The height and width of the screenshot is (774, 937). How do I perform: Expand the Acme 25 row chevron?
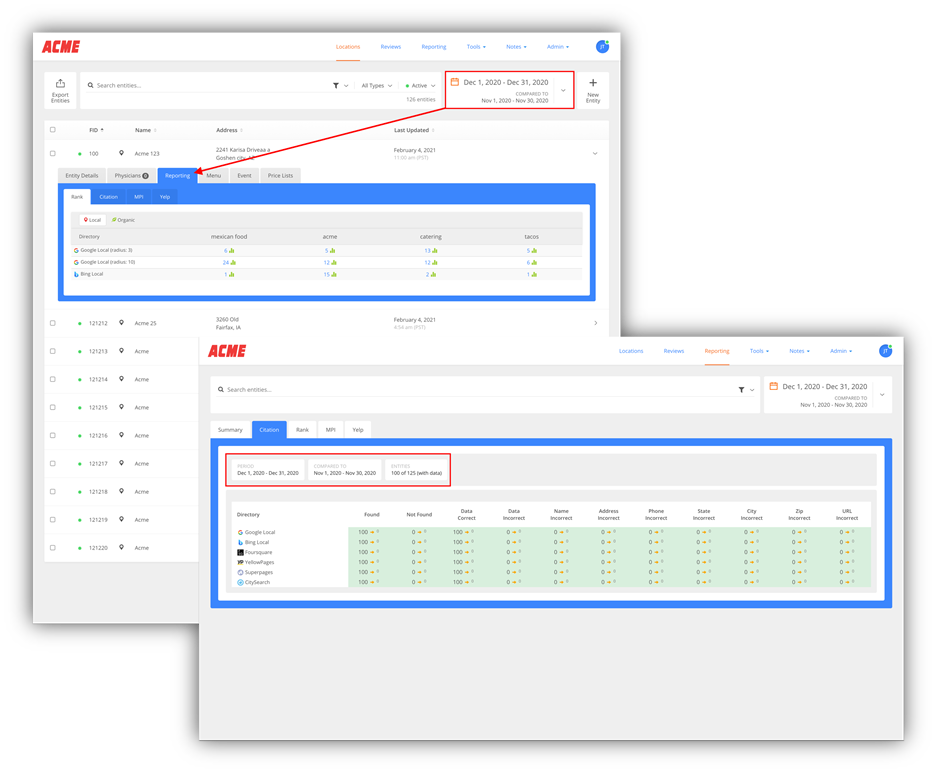tap(596, 323)
